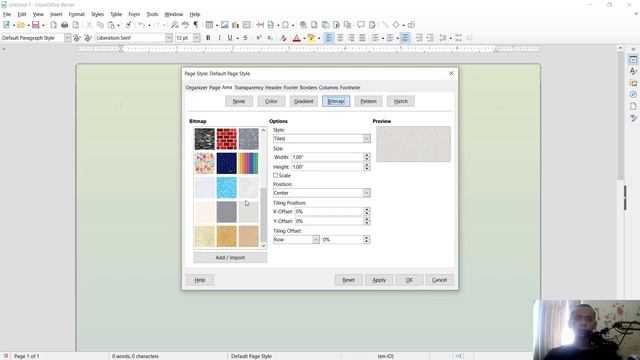Click the Clone formatting paintbrush icon
Image resolution: width=640 pixels, height=360 pixels.
(x=128, y=25)
